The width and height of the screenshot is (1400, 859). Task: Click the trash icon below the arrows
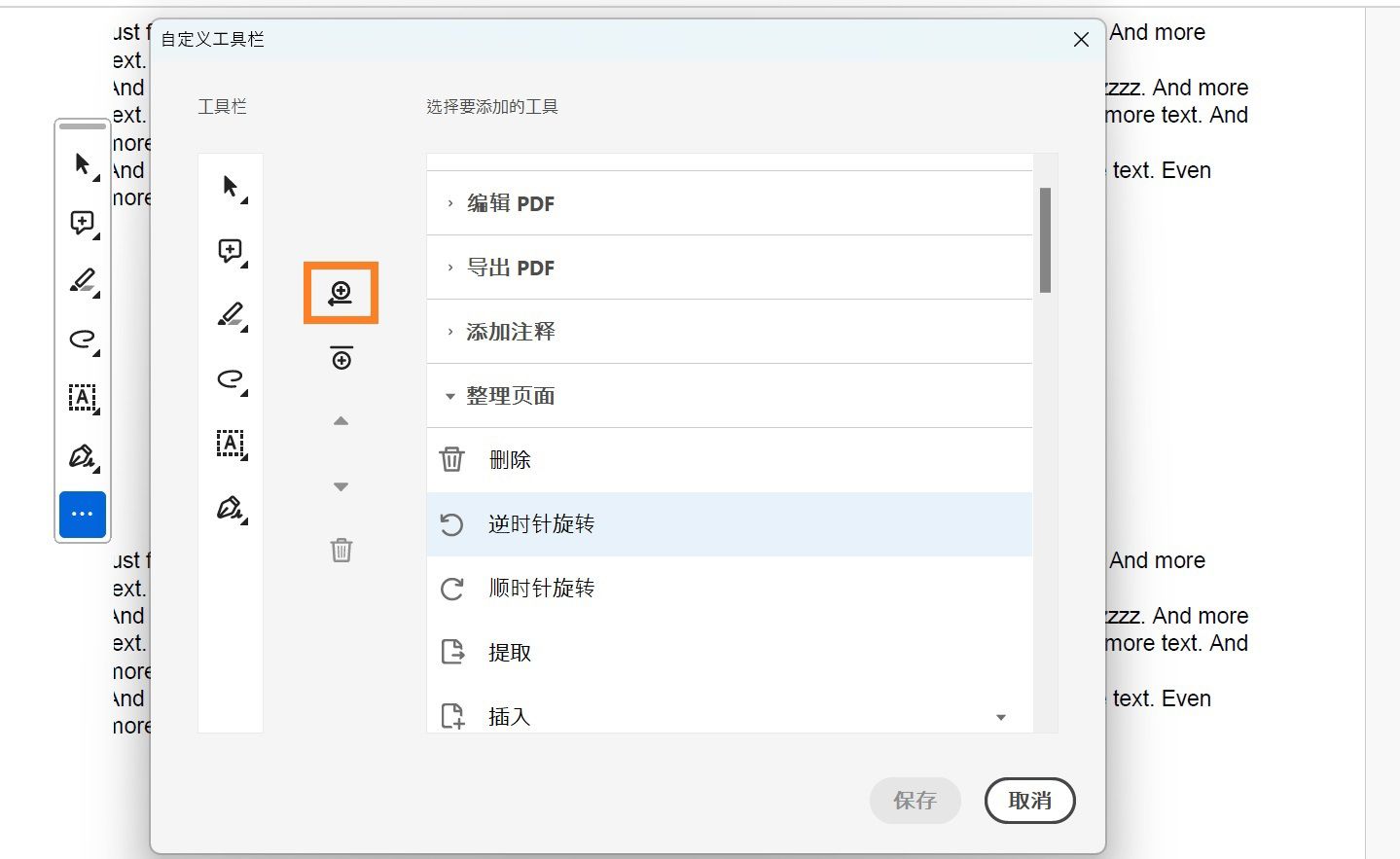[x=341, y=550]
